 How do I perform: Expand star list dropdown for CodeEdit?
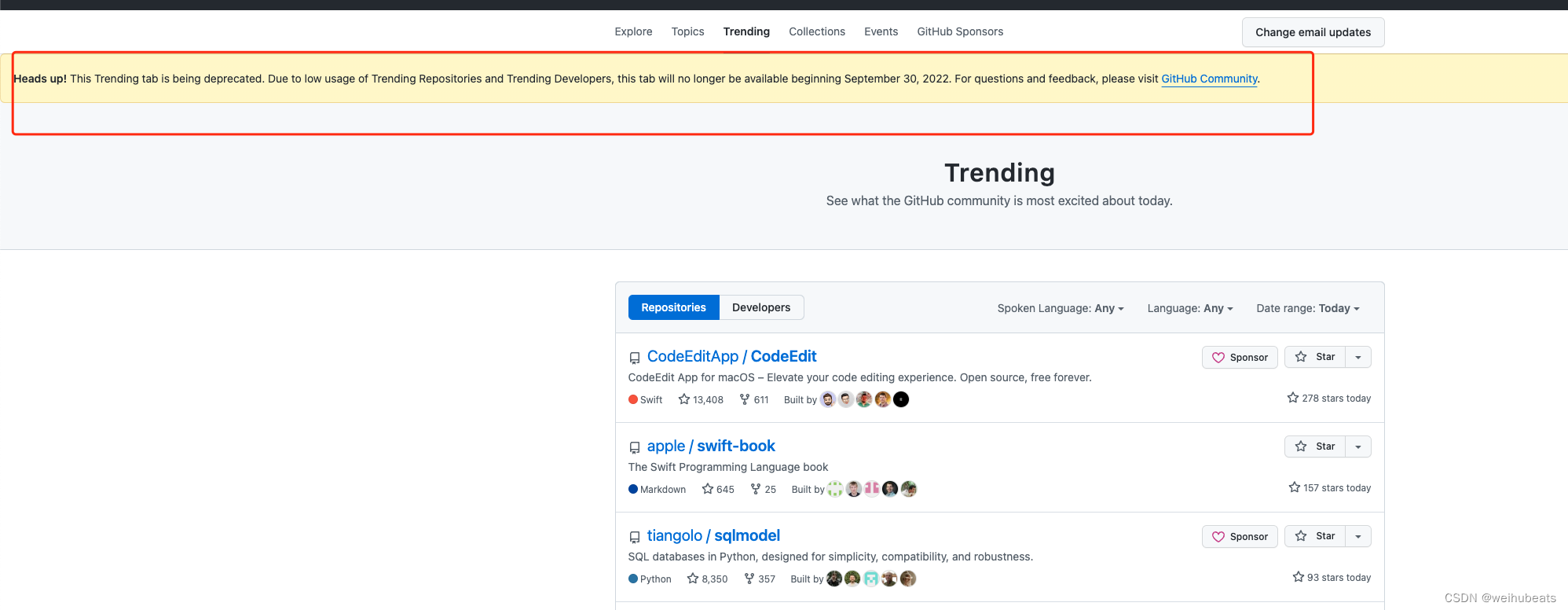[1358, 357]
